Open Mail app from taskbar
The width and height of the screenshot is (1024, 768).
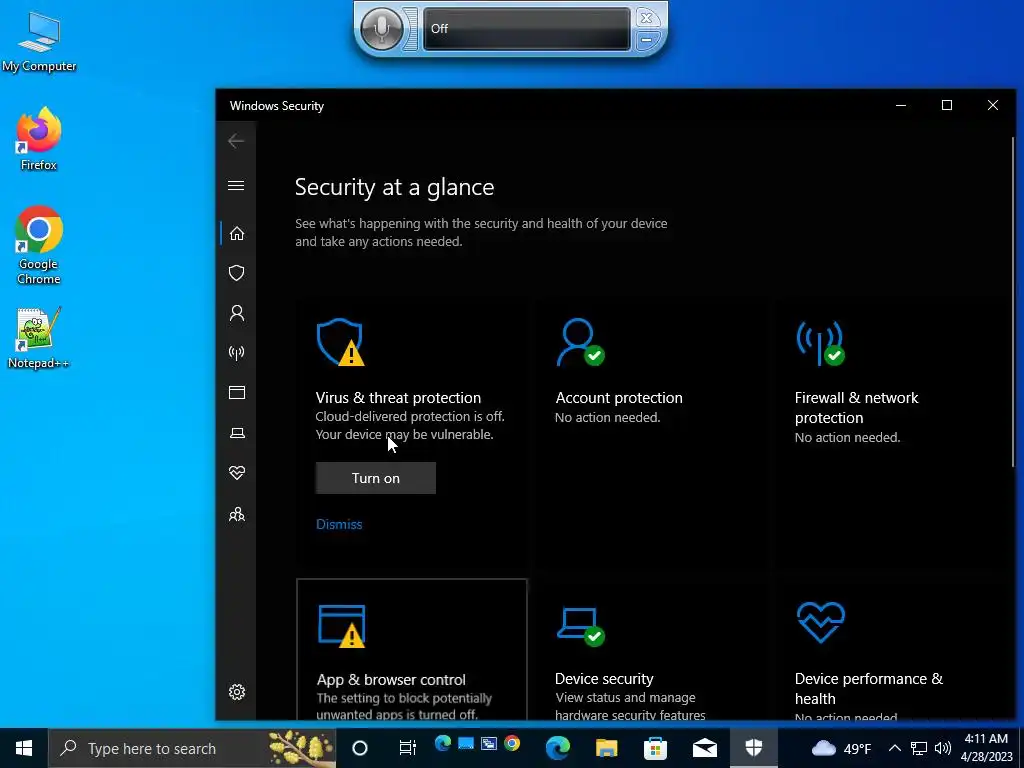(x=705, y=748)
